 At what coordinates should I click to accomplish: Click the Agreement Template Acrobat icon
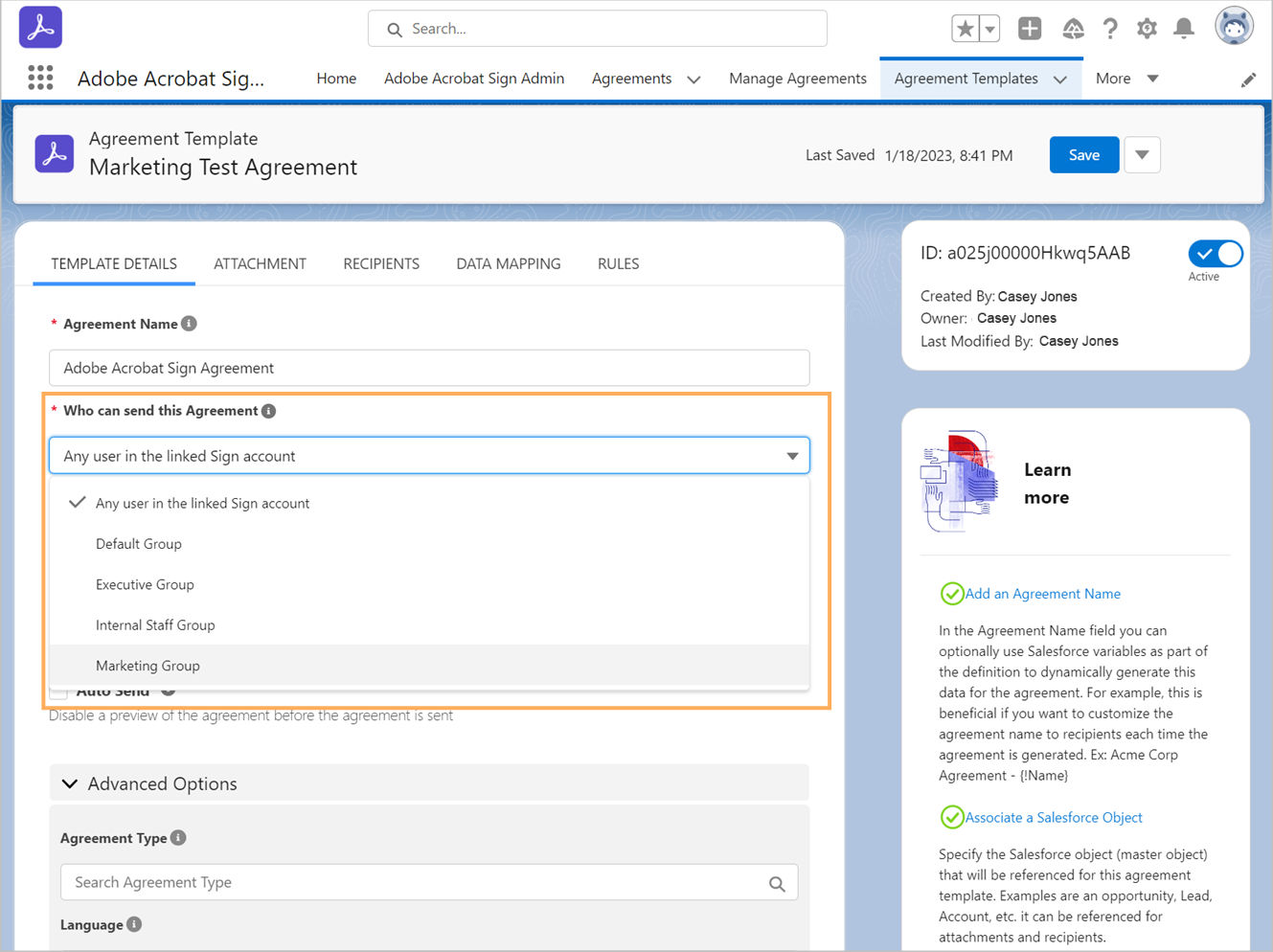[x=55, y=153]
